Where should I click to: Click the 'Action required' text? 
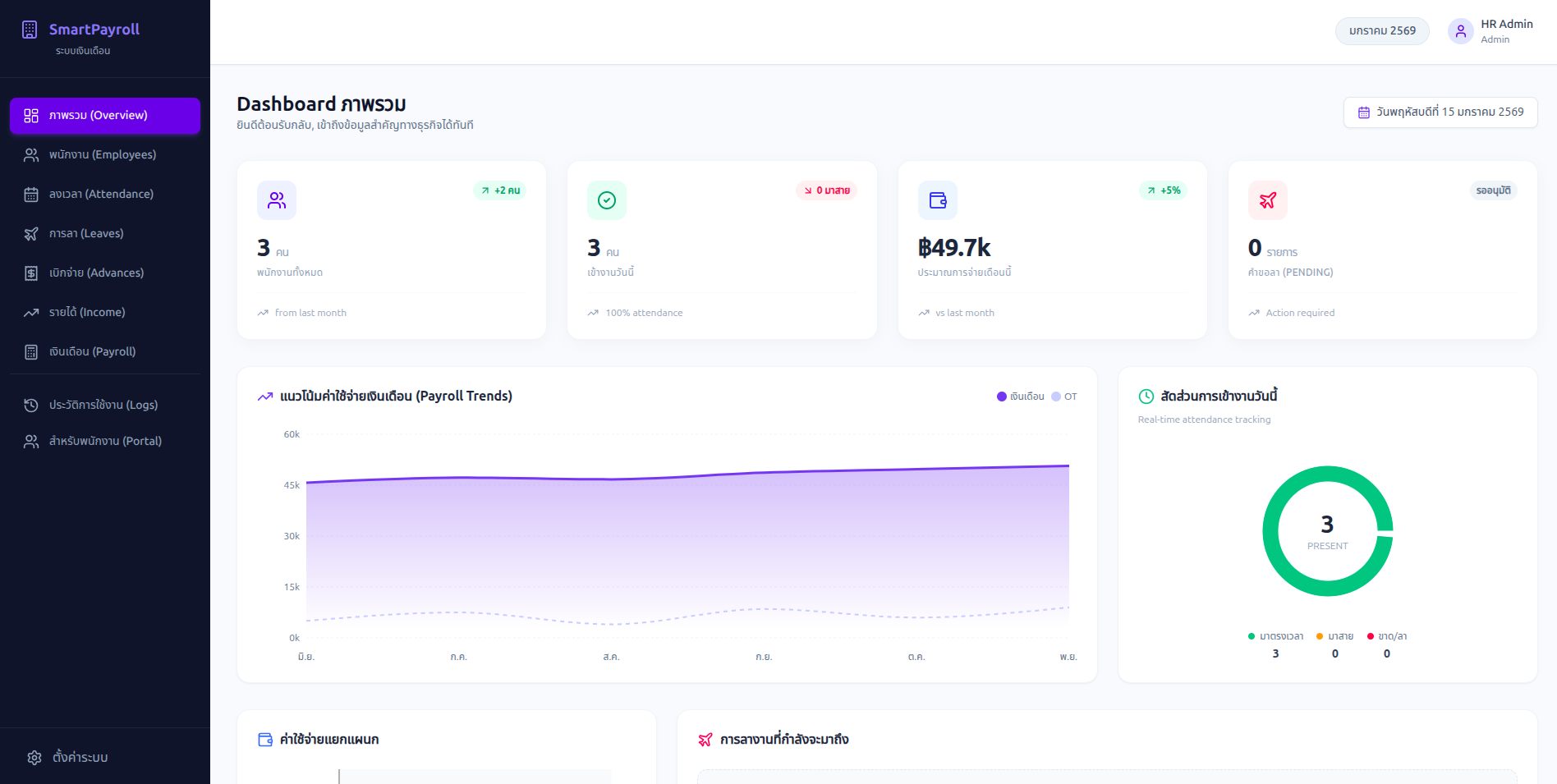pyautogui.click(x=1300, y=313)
